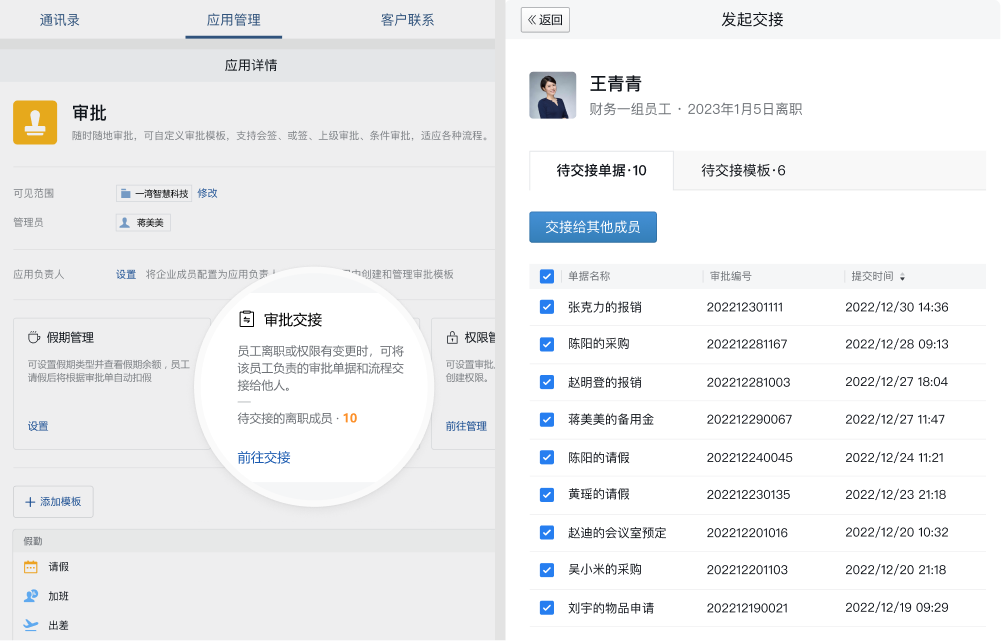The image size is (1002, 641).
Task: Open the 客户联系 tab
Action: (407, 19)
